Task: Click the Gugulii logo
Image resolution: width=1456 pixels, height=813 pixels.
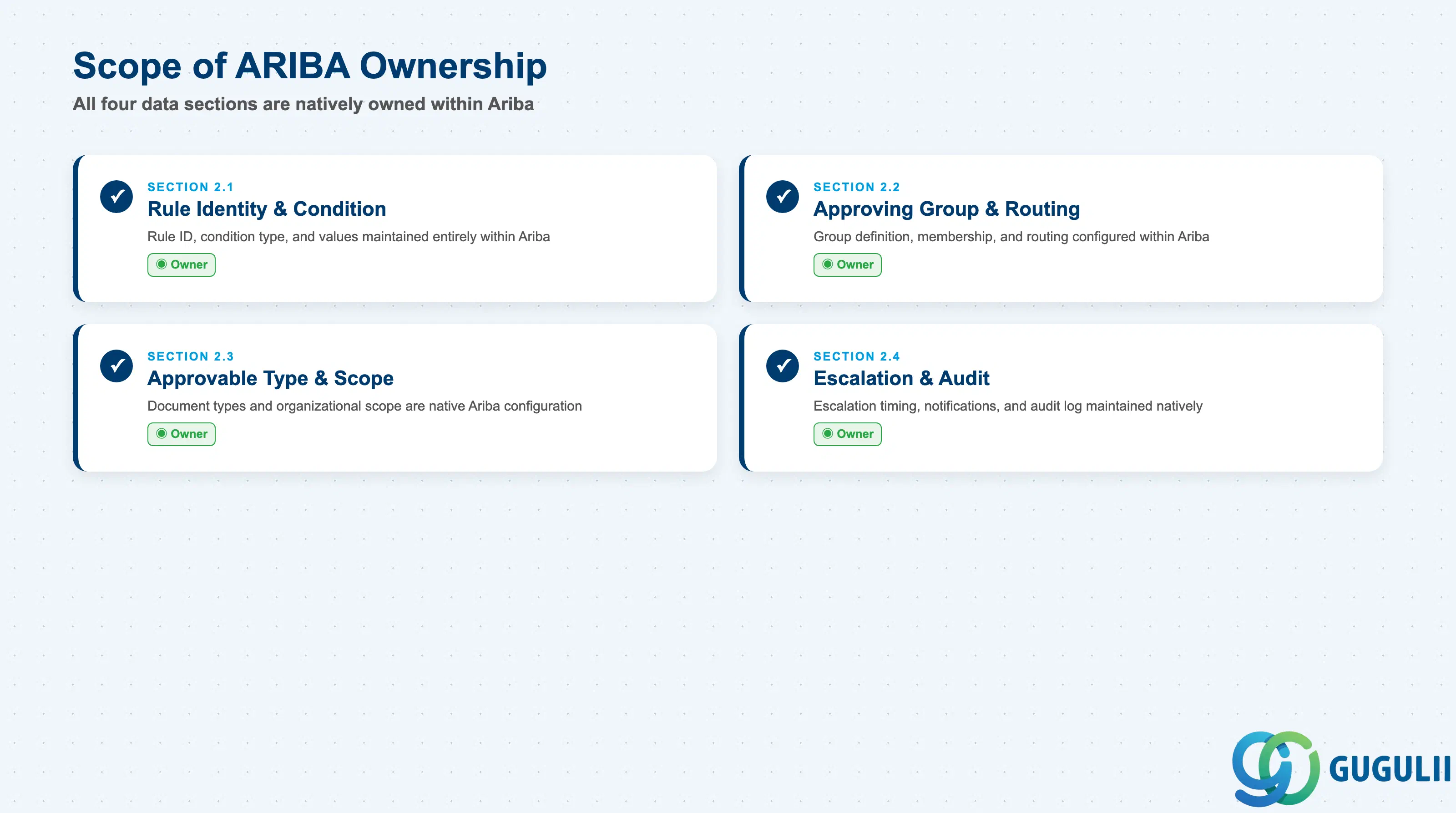Action: (x=1341, y=768)
